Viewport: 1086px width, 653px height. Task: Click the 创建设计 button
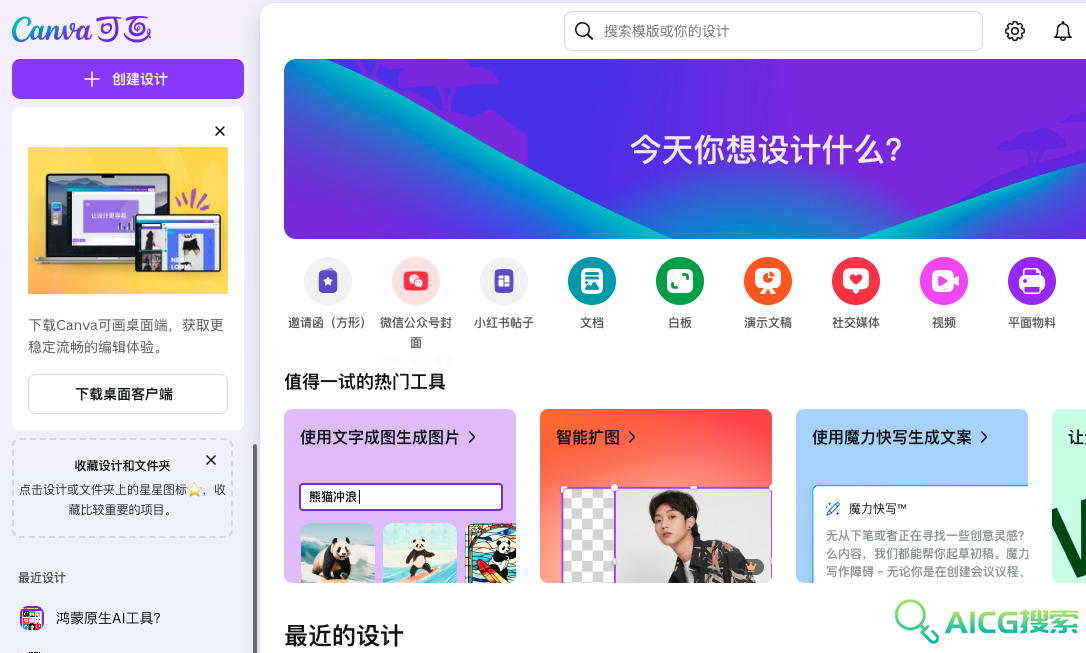tap(127, 79)
